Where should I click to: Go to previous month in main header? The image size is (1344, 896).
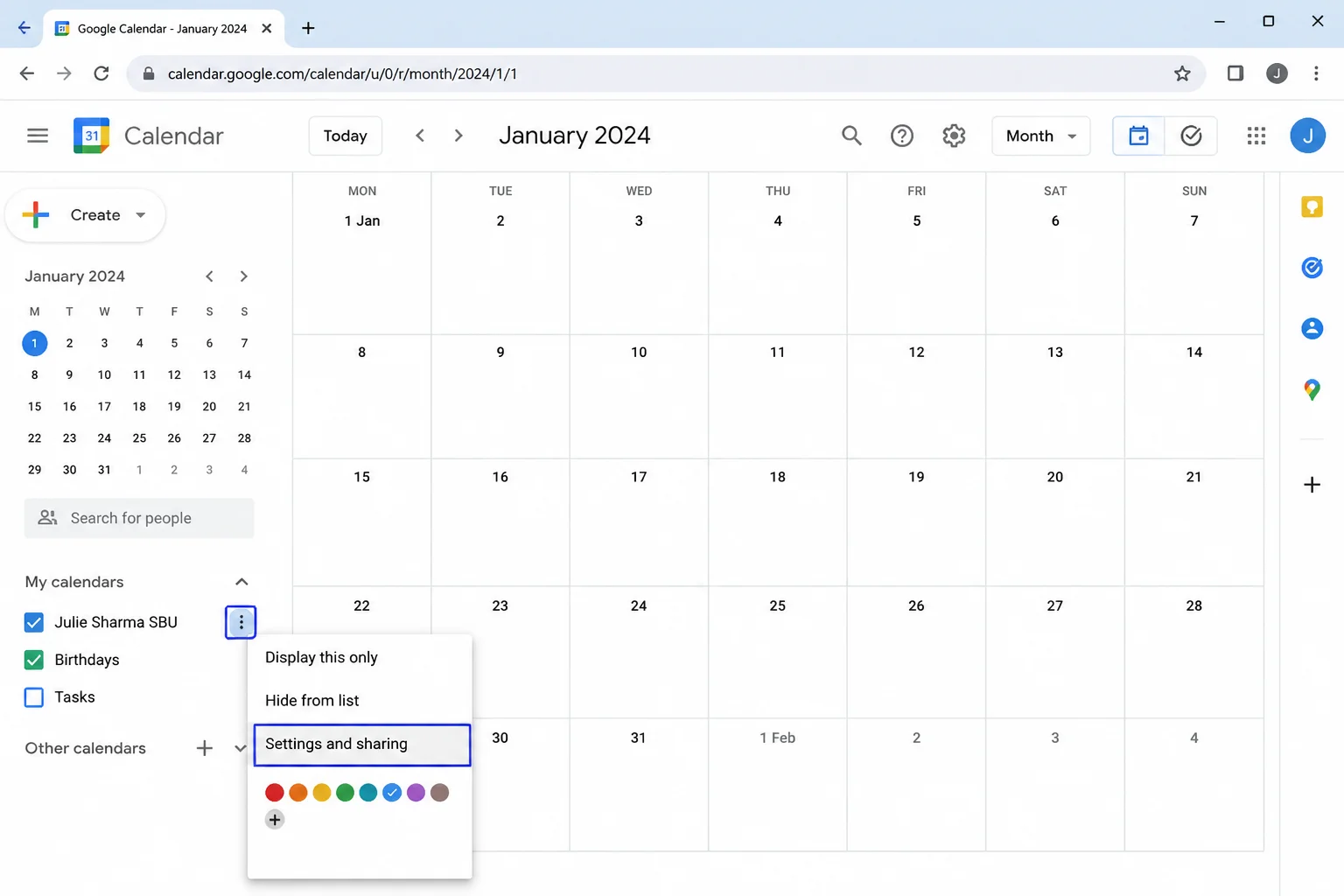pyautogui.click(x=420, y=136)
